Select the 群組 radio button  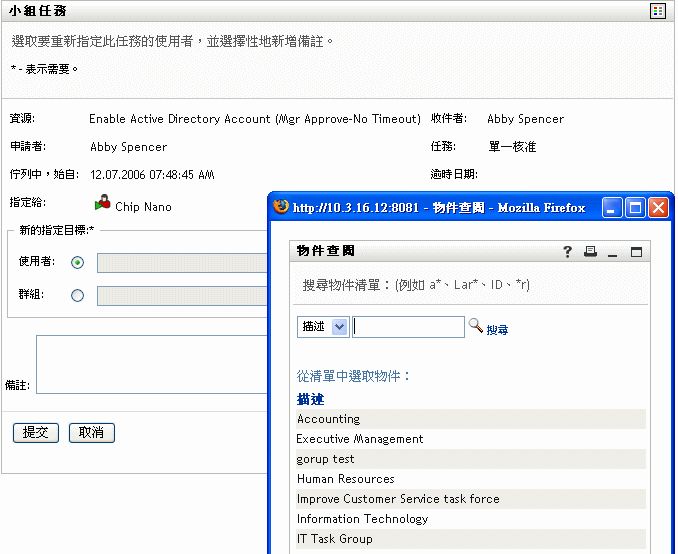[x=77, y=296]
